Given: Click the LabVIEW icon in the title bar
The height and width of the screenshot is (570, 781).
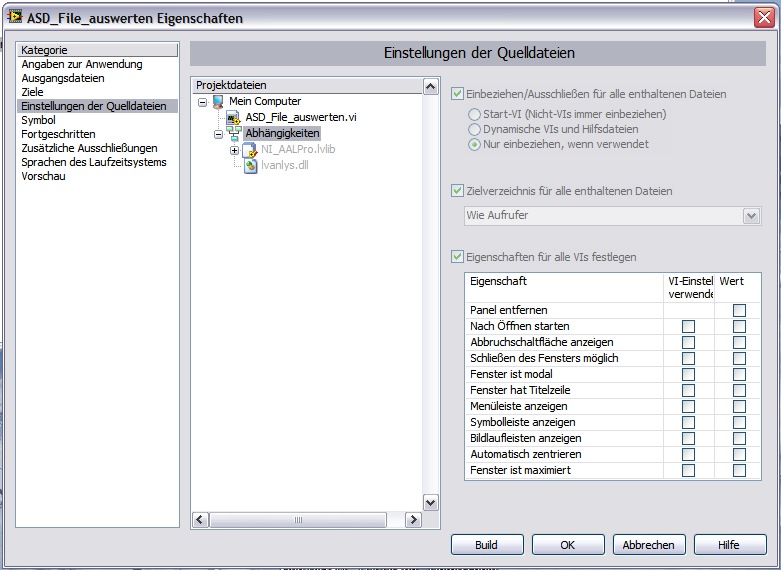Looking at the screenshot, I should [15, 17].
